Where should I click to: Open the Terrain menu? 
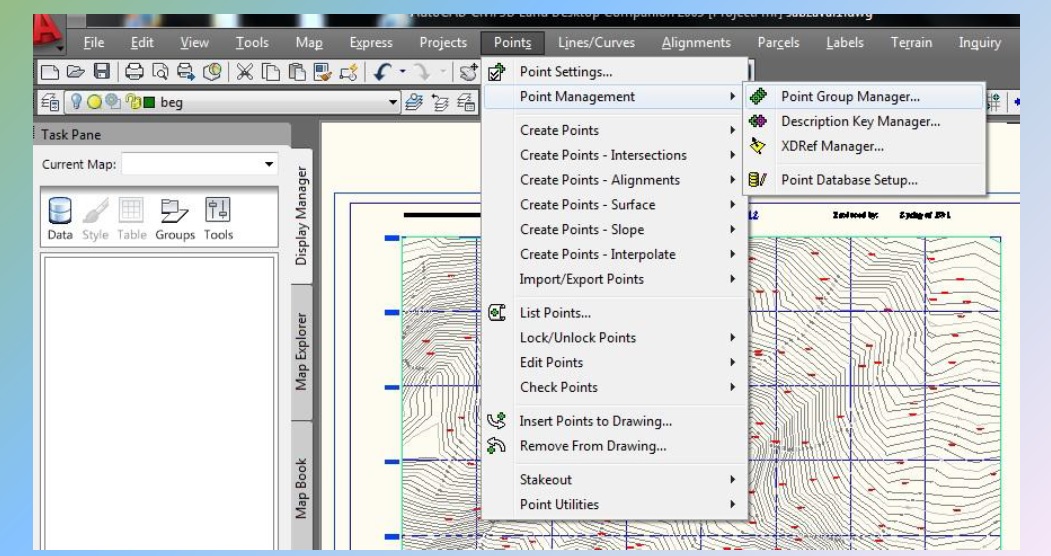[911, 42]
